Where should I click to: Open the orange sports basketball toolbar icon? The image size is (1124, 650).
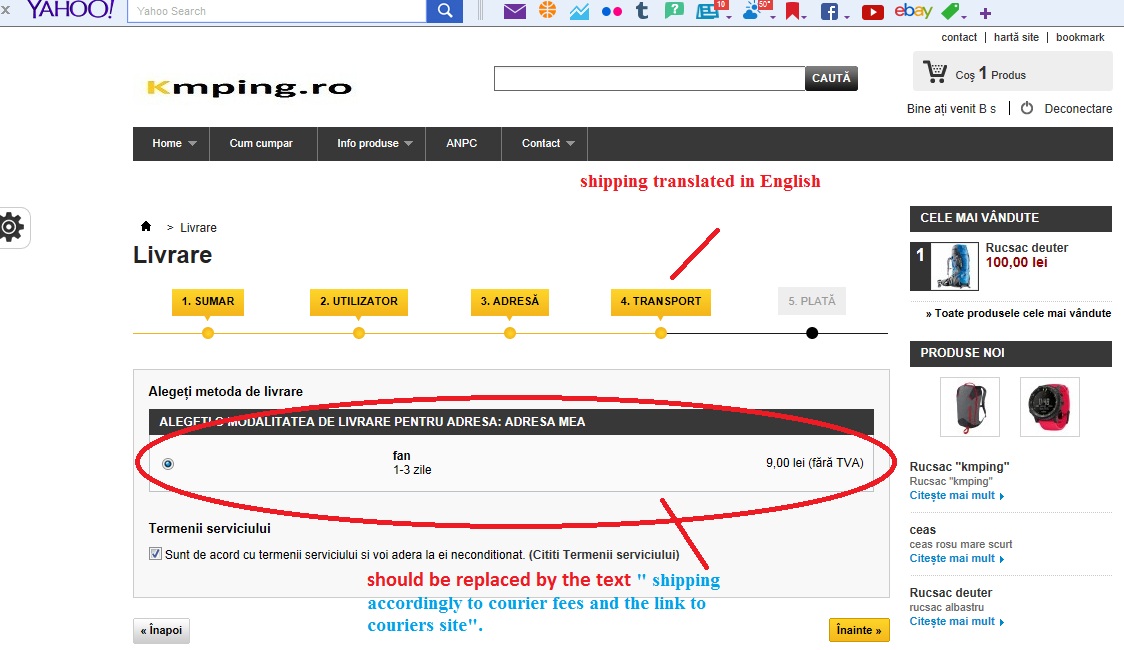click(x=548, y=10)
